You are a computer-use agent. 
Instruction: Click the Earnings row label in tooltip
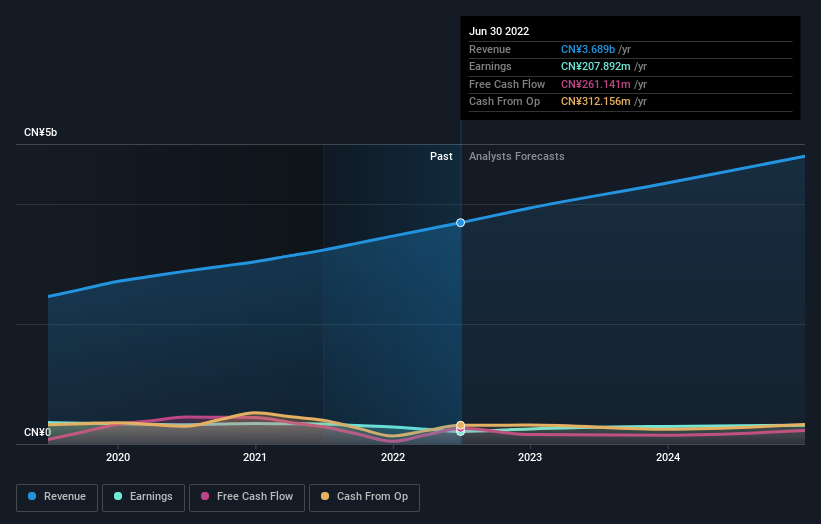pyautogui.click(x=490, y=66)
